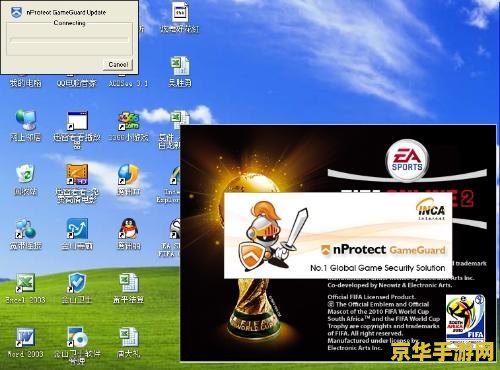The width and height of the screenshot is (500, 370).
Task: Open the Excel file partly behind the FIFA splash
Action: [x=179, y=118]
